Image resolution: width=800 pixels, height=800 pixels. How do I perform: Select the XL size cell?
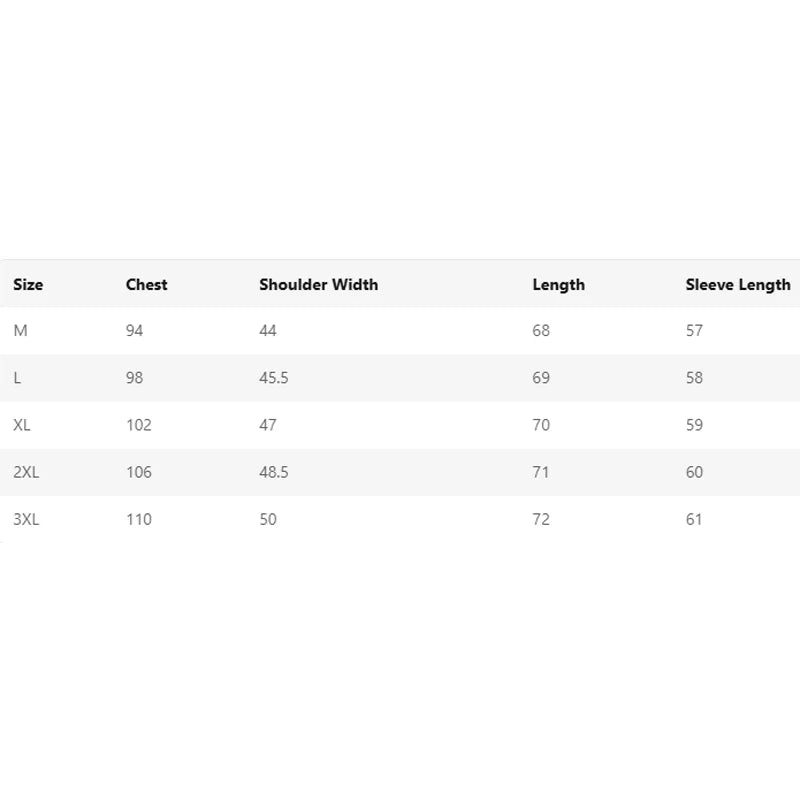22,424
